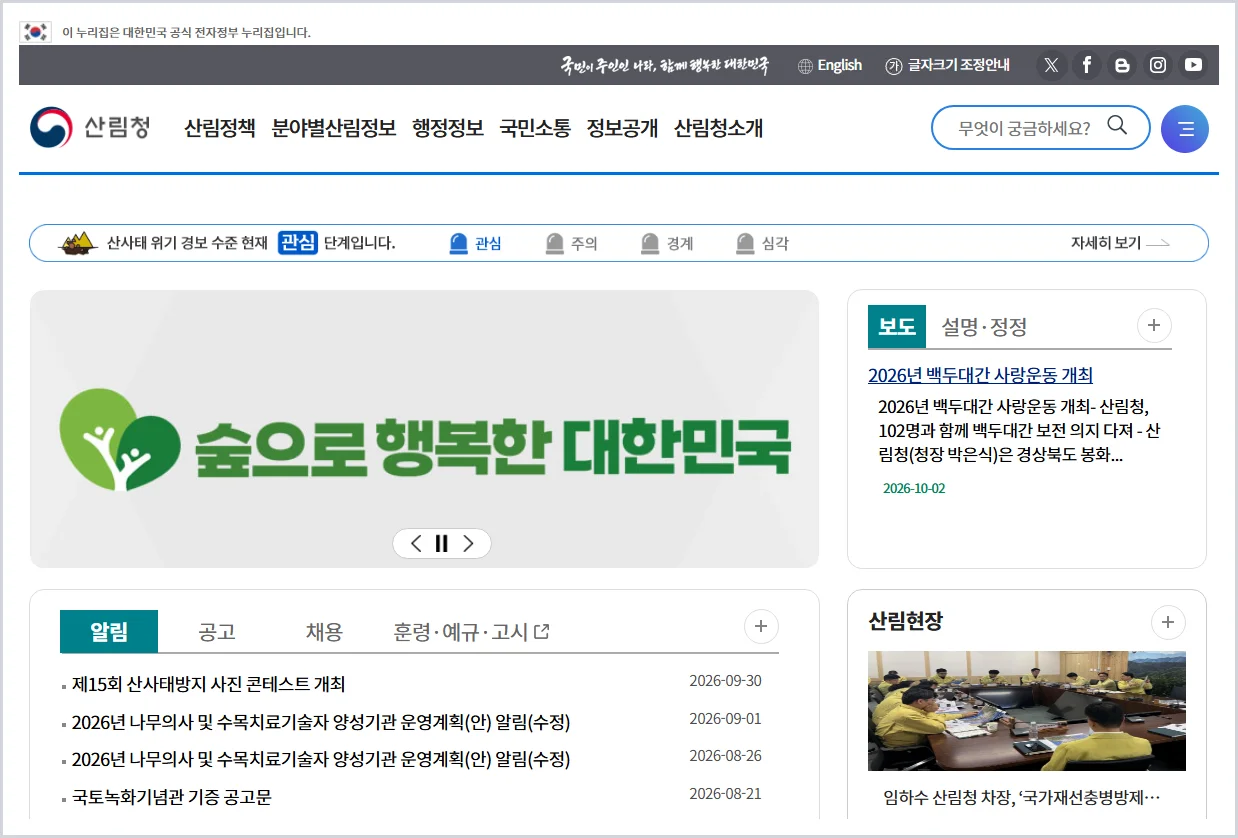Screen dimensions: 1238x838
Task: Switch to the 채용 tab
Action: 325,631
